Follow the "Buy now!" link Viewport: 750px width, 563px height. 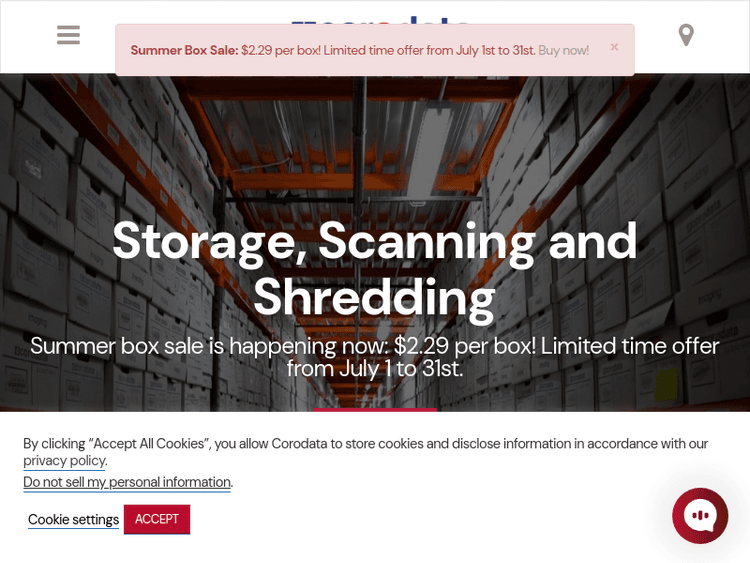point(564,50)
